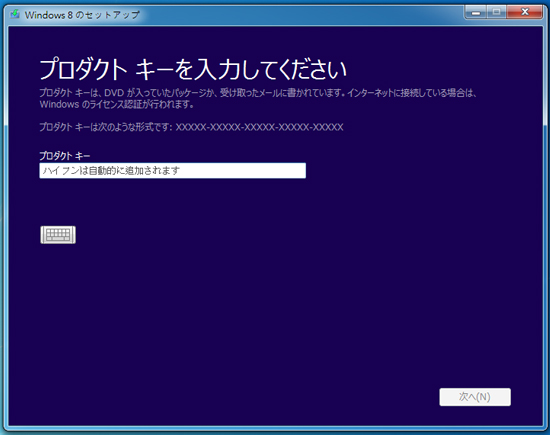Close the Windows 8 のセットアップ window
The width and height of the screenshot is (550, 435).
tap(525, 13)
